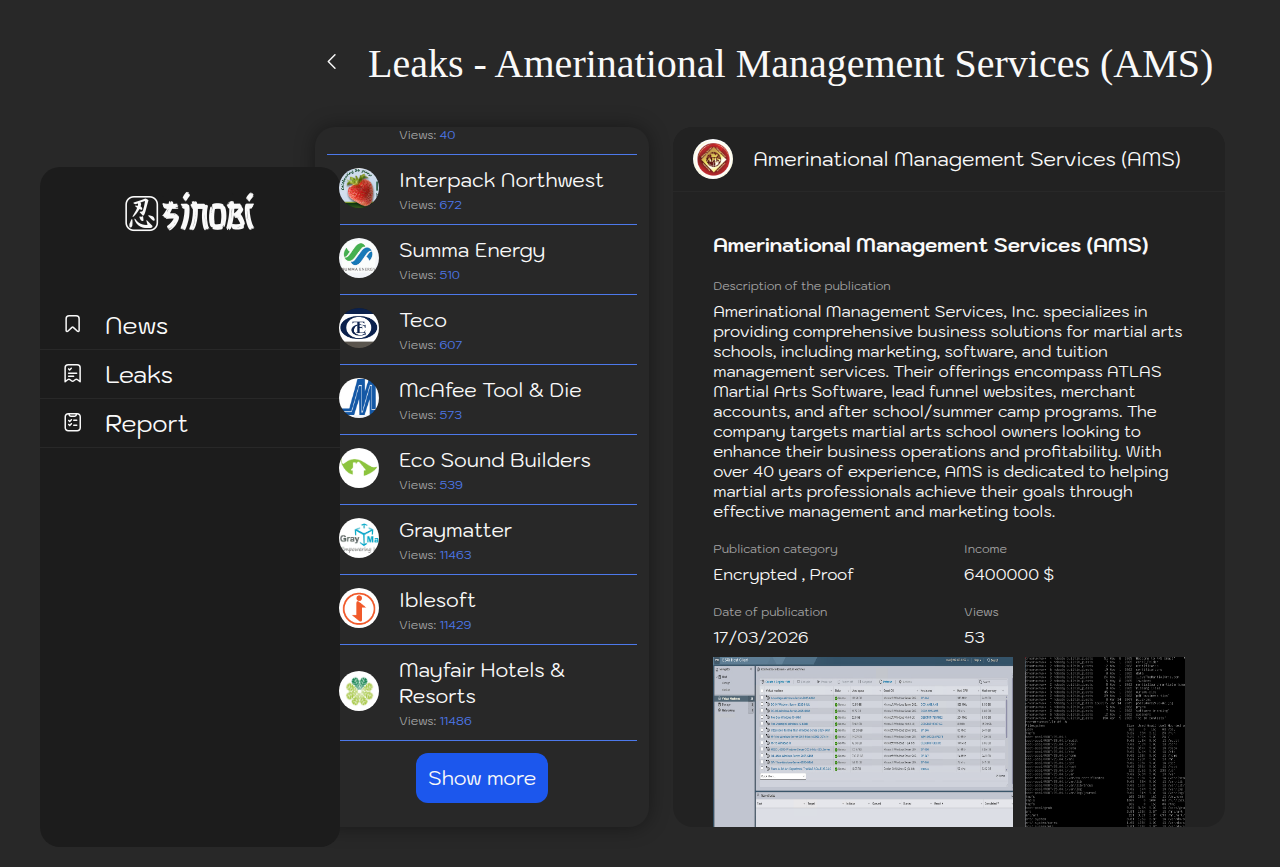Click the orange Iblesoft logo

click(359, 608)
